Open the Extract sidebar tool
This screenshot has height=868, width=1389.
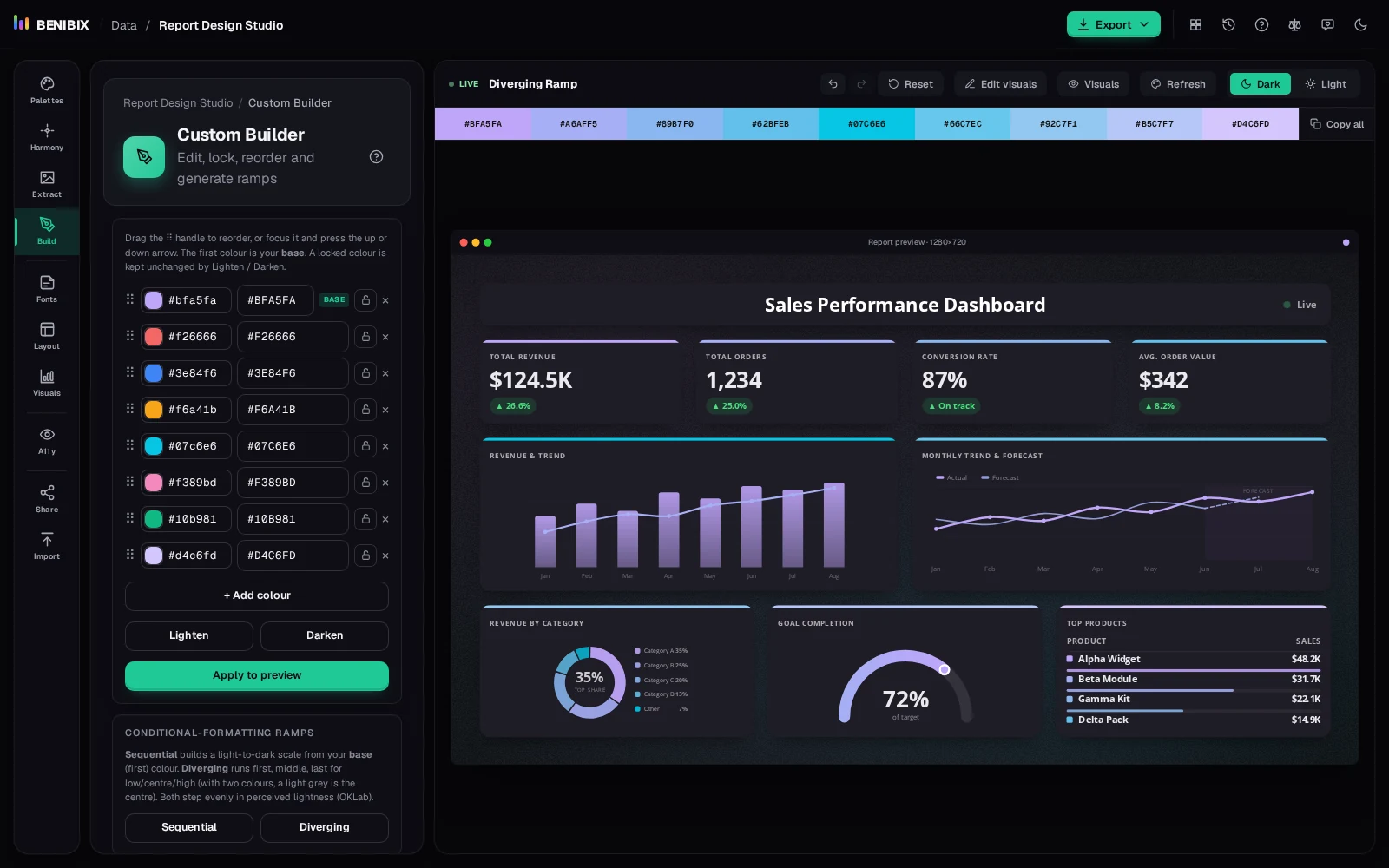(47, 184)
